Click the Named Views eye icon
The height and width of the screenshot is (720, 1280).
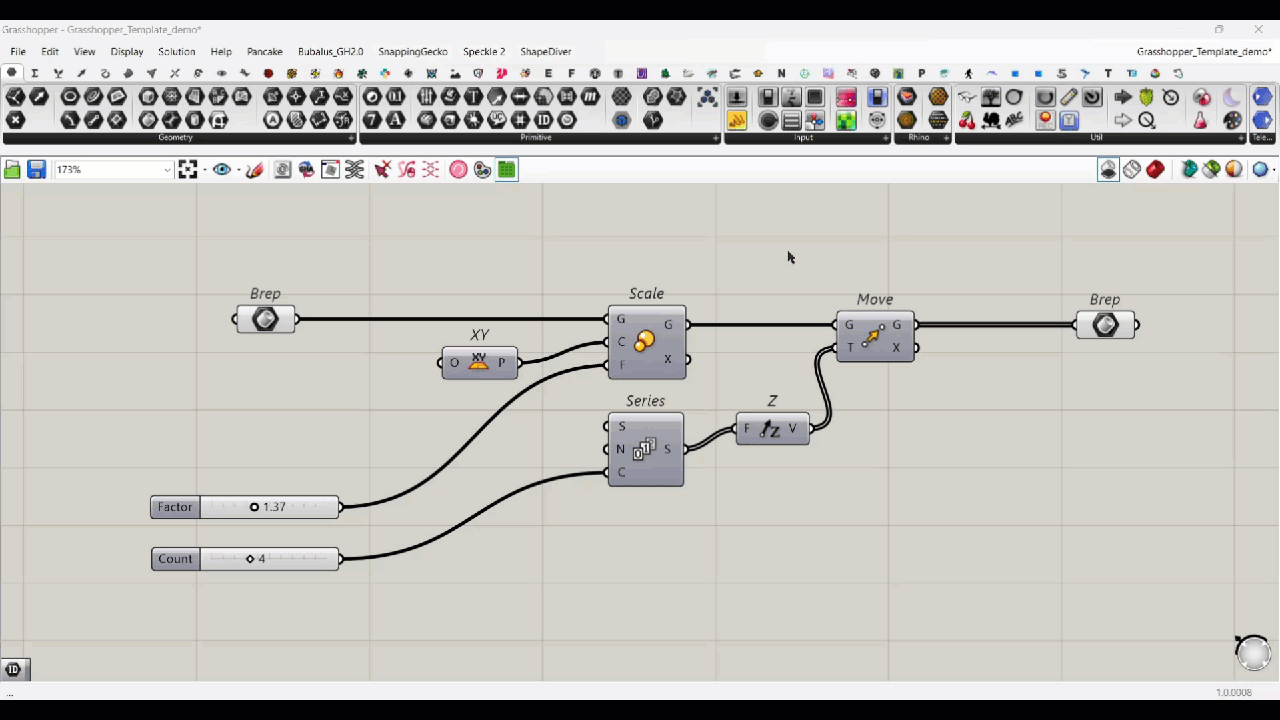point(222,170)
